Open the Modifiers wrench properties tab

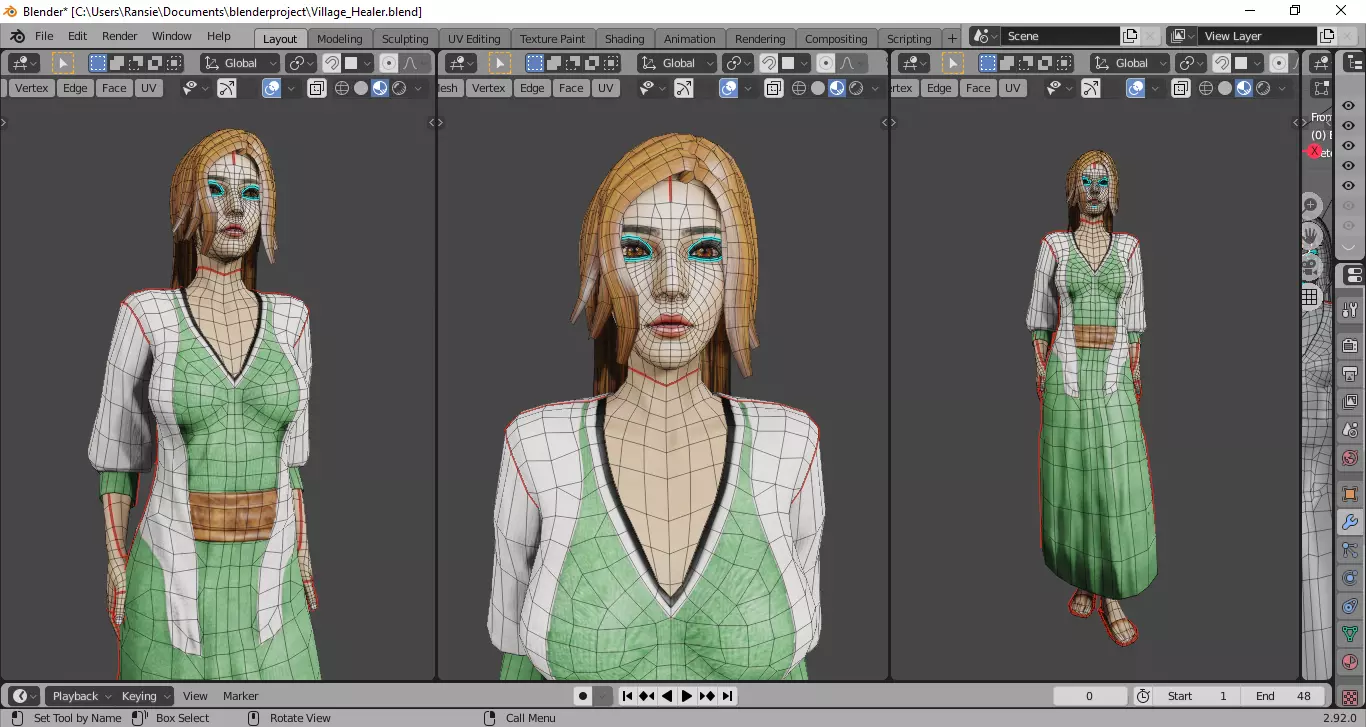1350,522
